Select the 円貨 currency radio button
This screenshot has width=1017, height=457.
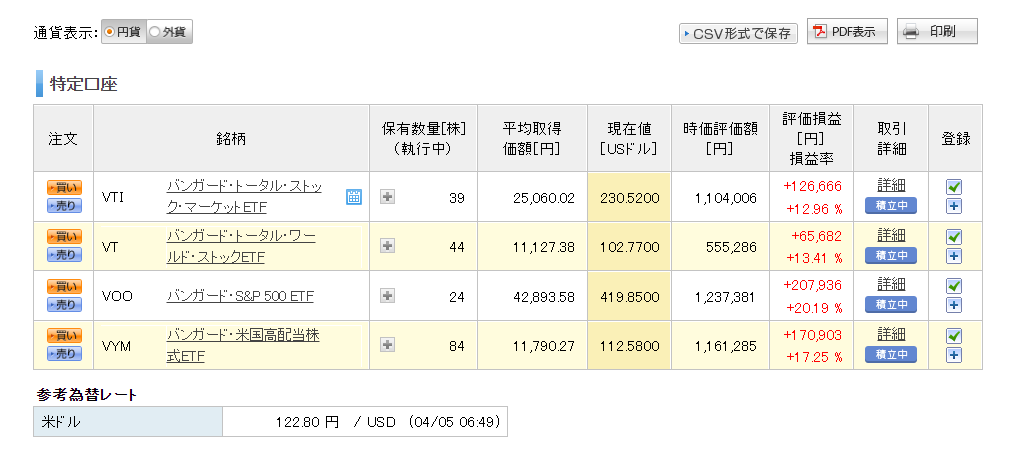tap(124, 32)
